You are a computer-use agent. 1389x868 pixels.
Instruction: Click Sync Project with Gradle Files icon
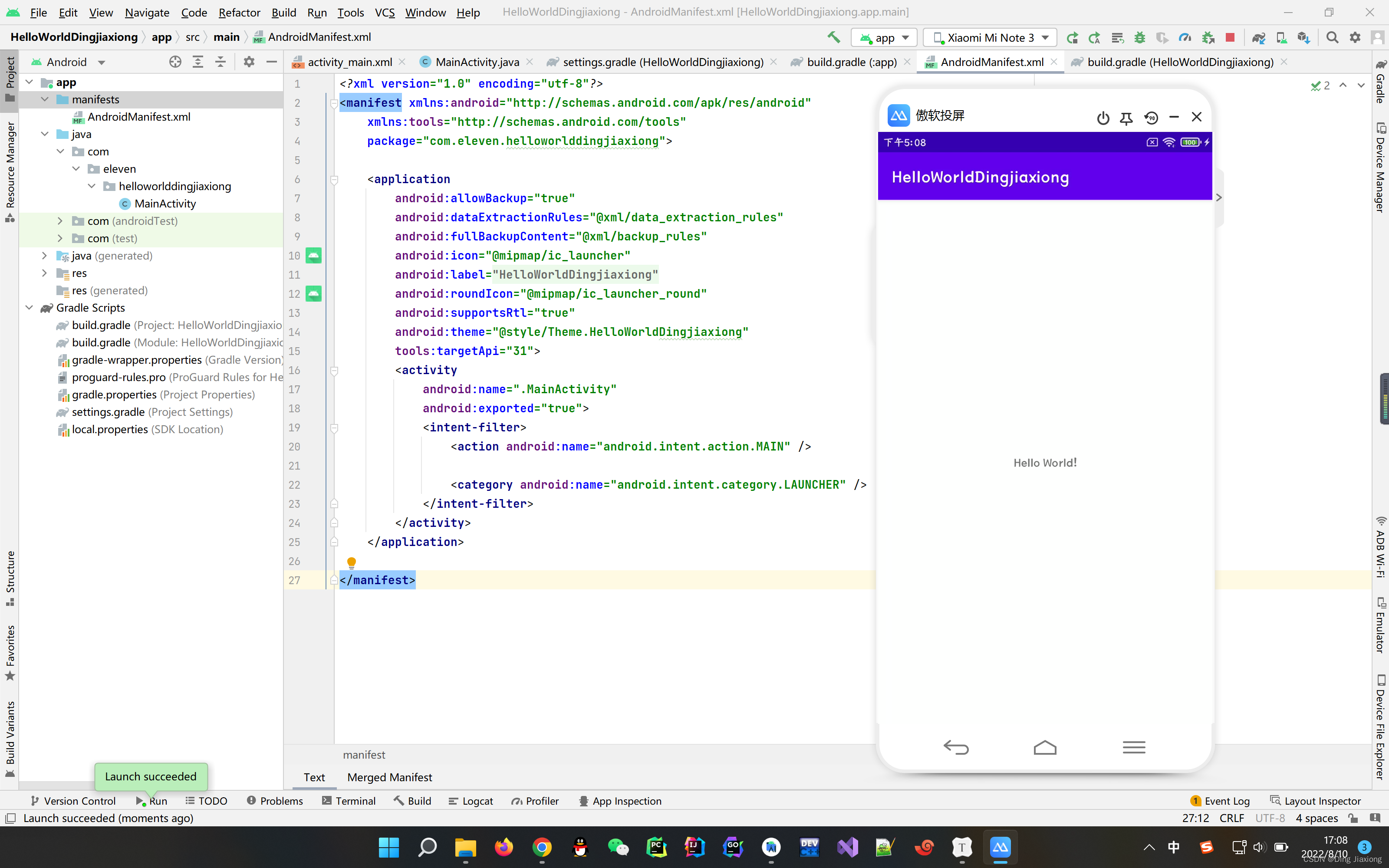tap(1258, 37)
